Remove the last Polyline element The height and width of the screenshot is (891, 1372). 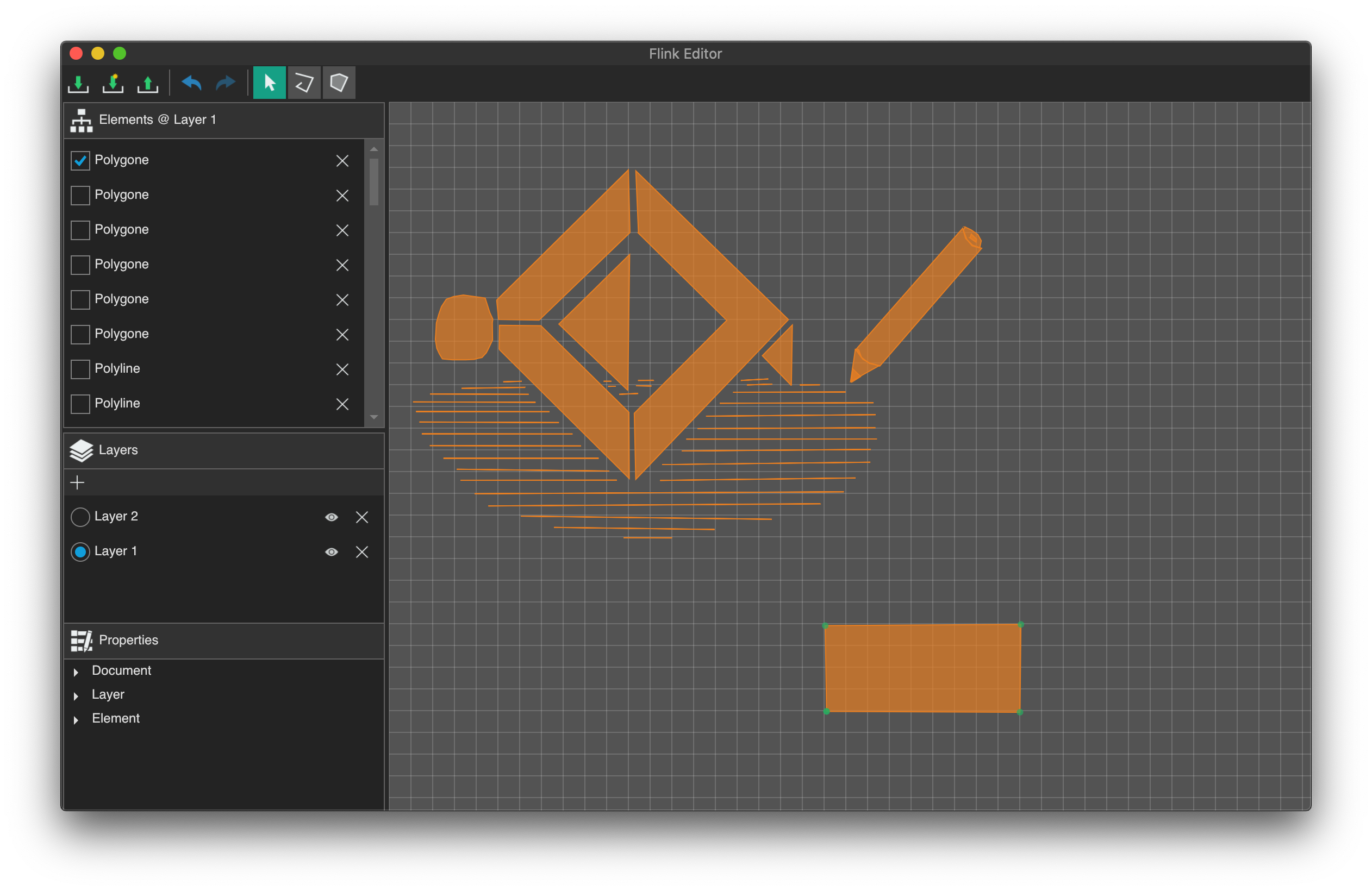[x=342, y=404]
